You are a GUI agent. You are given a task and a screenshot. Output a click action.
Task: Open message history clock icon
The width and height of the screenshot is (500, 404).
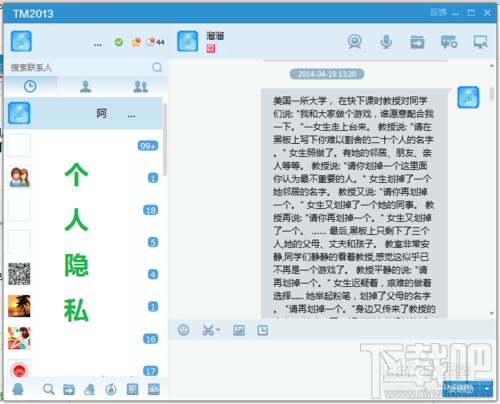pyautogui.click(x=262, y=330)
